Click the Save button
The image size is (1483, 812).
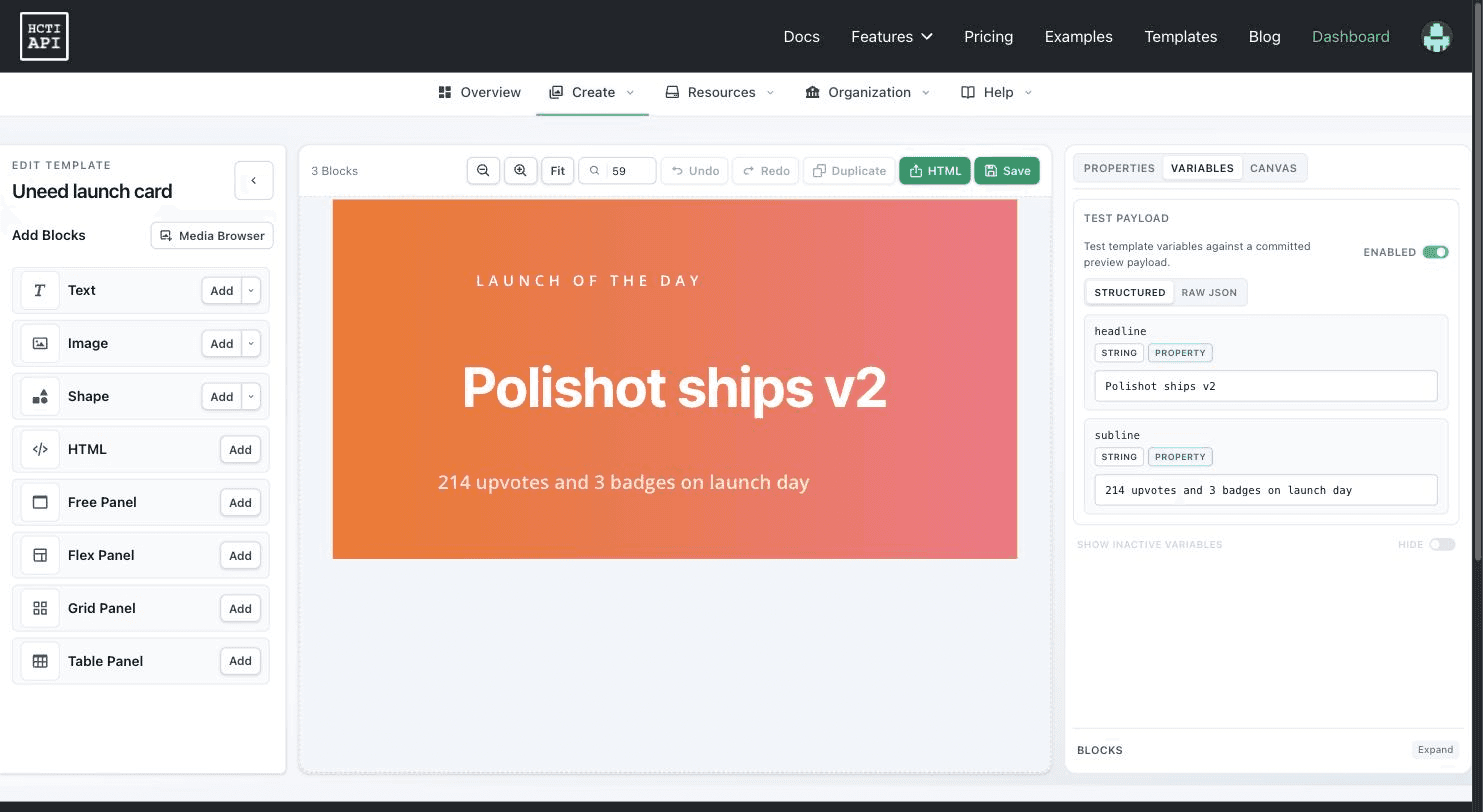pyautogui.click(x=1007, y=171)
